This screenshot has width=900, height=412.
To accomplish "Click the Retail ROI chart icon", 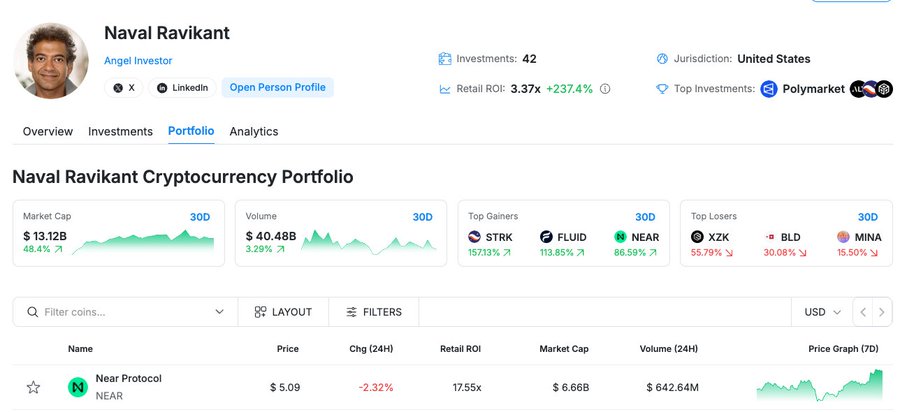I will click(x=445, y=89).
